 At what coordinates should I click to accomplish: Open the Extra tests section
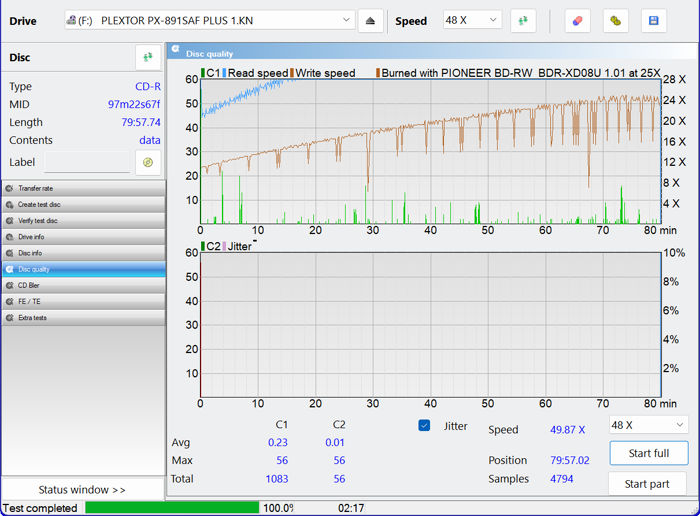(83, 318)
